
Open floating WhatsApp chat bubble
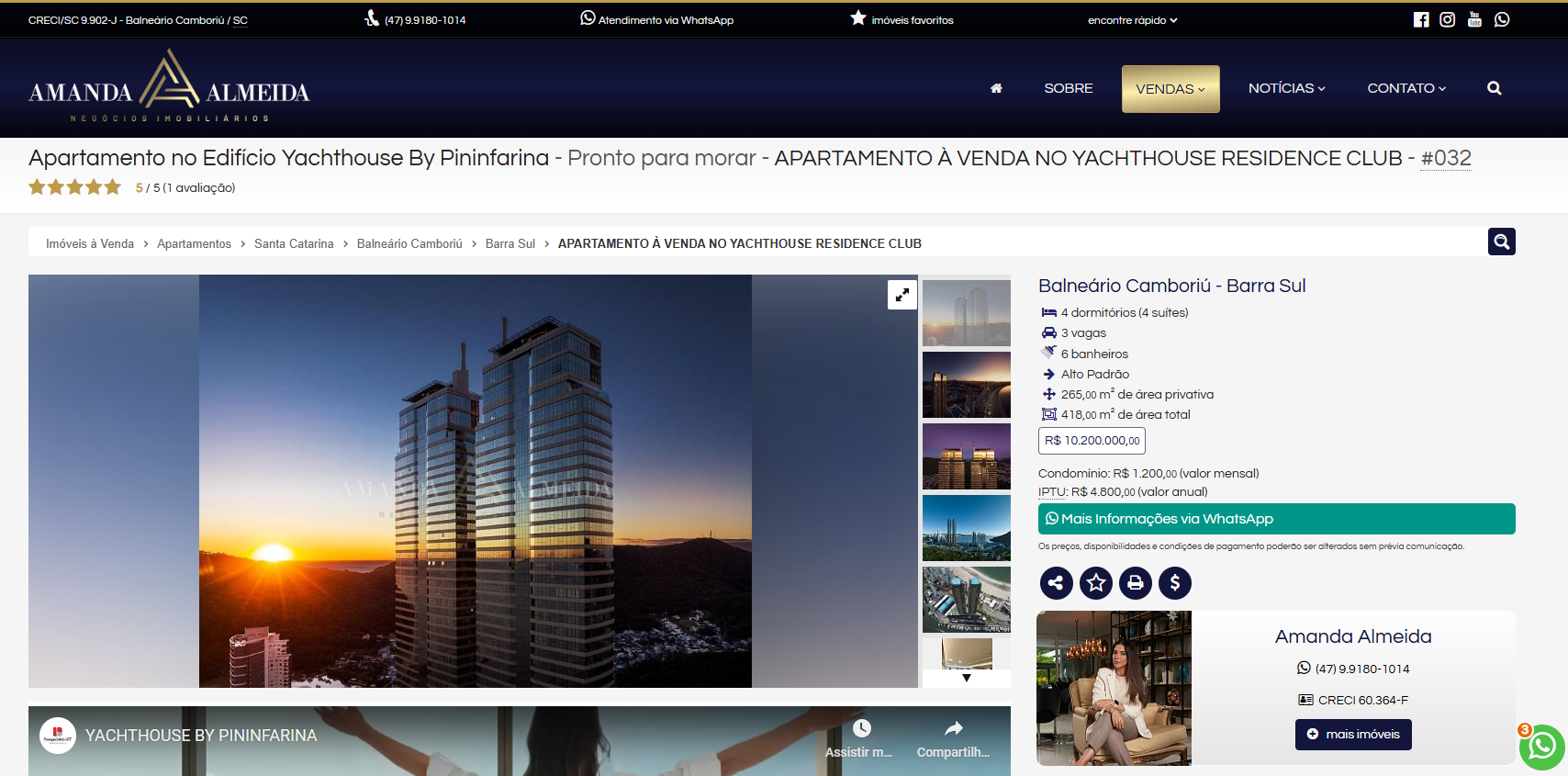coord(1542,747)
